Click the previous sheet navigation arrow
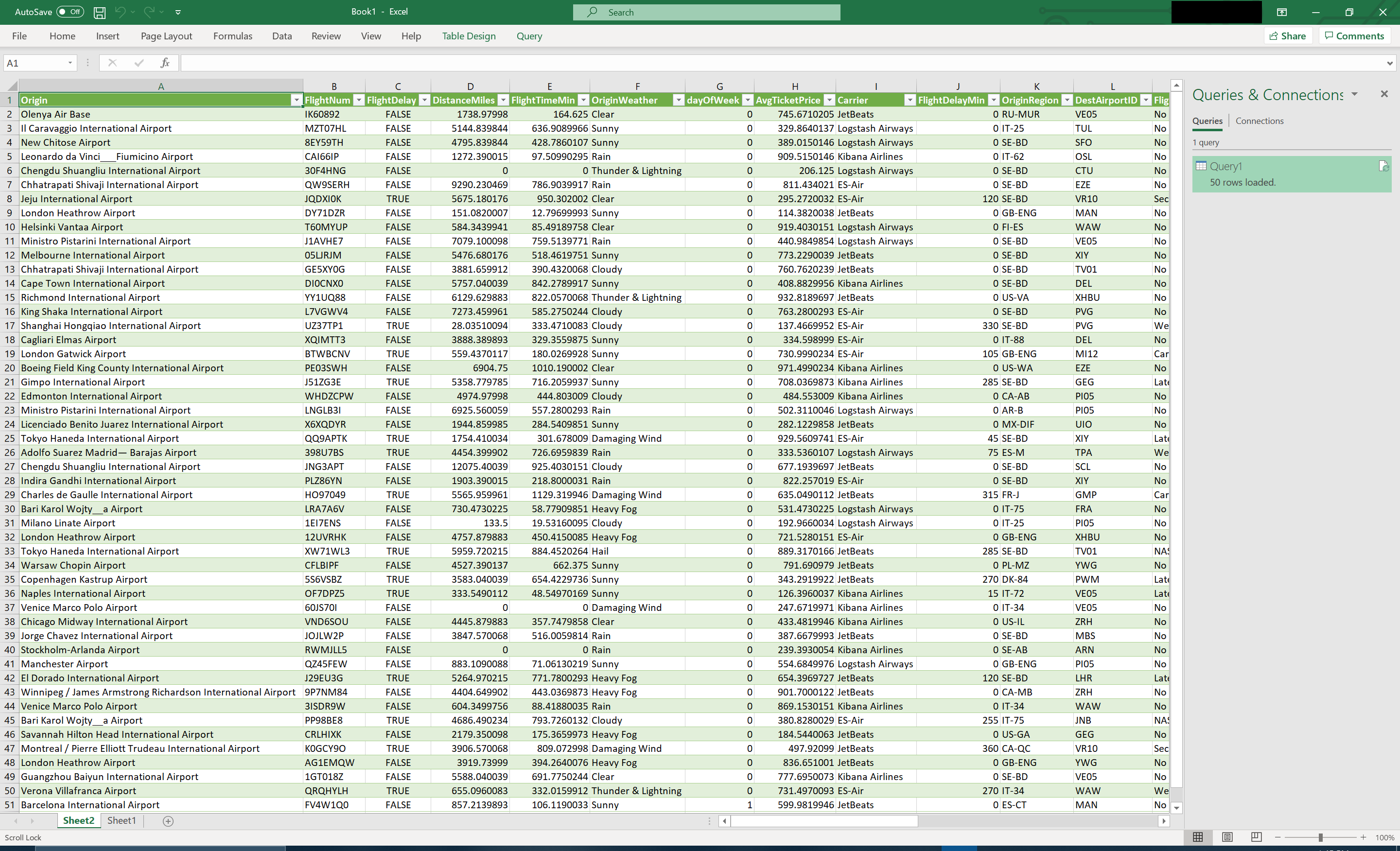Screen dimensions: 1400x851 (16, 821)
